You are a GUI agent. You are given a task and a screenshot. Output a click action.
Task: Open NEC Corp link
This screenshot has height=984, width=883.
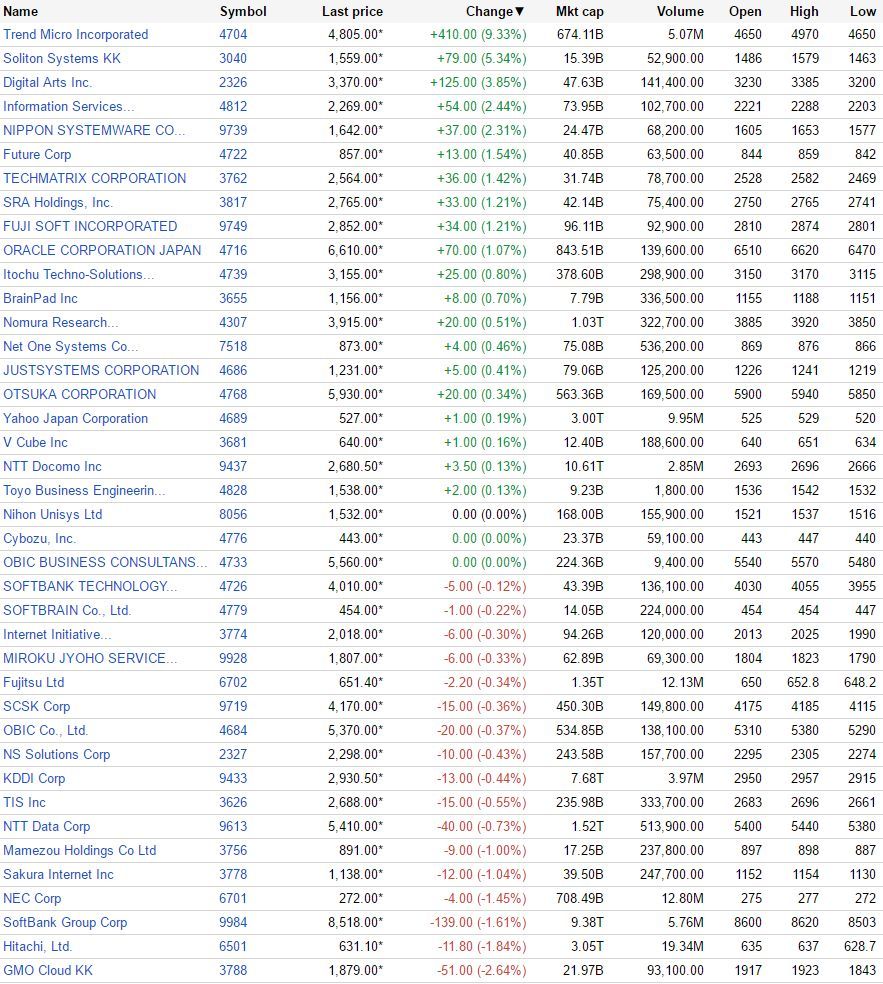[x=32, y=898]
